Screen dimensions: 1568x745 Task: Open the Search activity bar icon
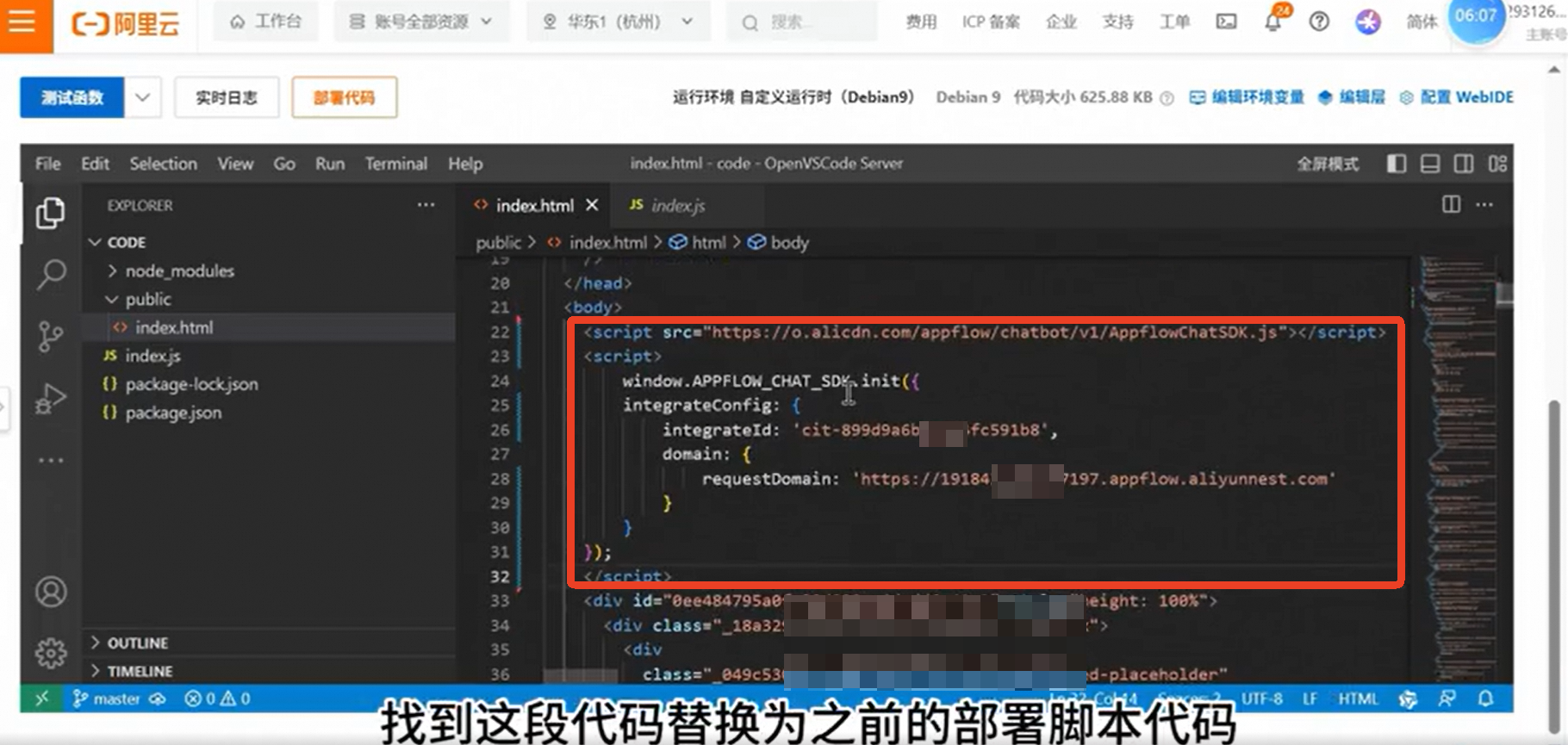click(x=51, y=275)
